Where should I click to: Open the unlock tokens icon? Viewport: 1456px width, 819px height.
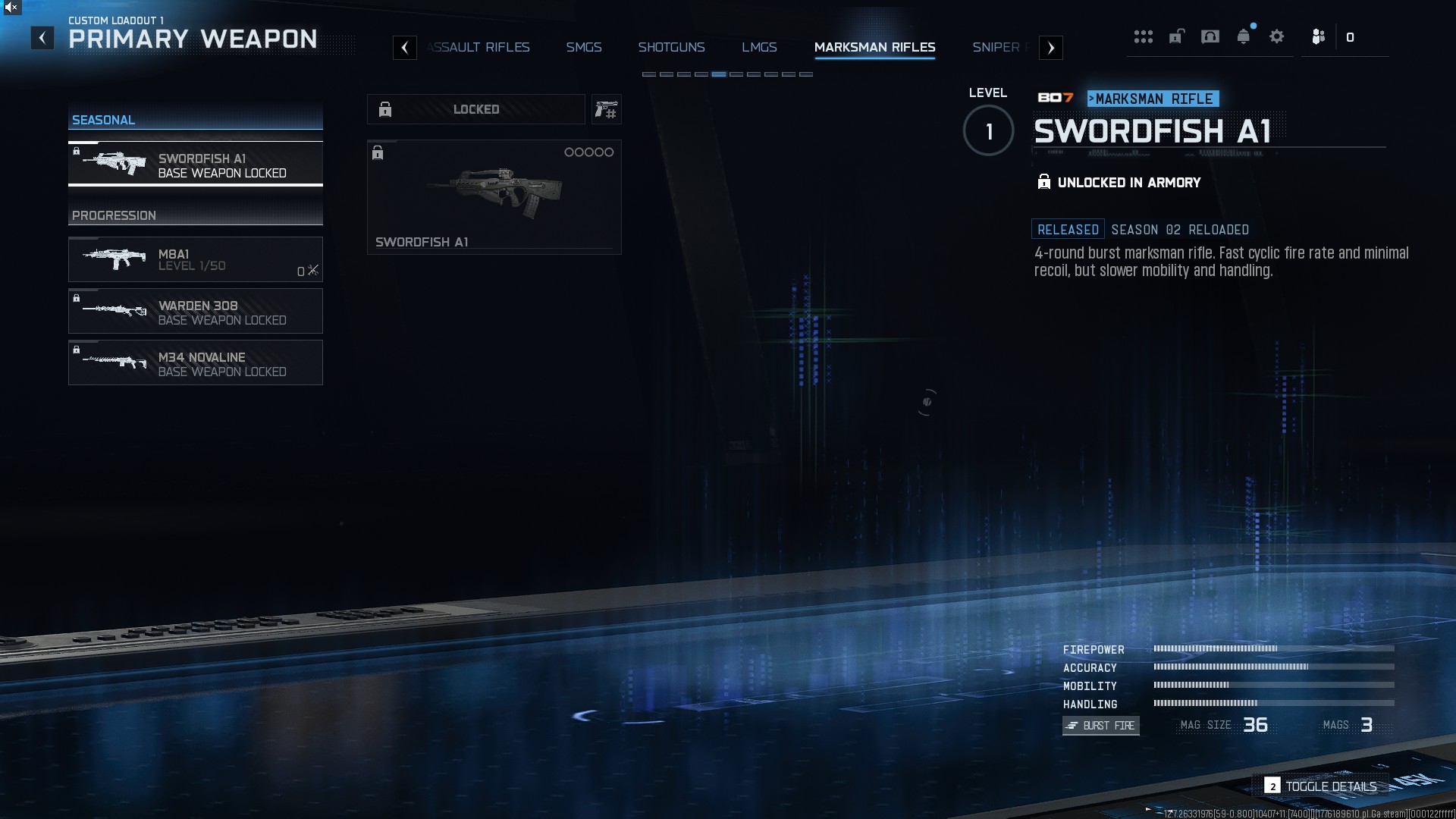(1176, 36)
